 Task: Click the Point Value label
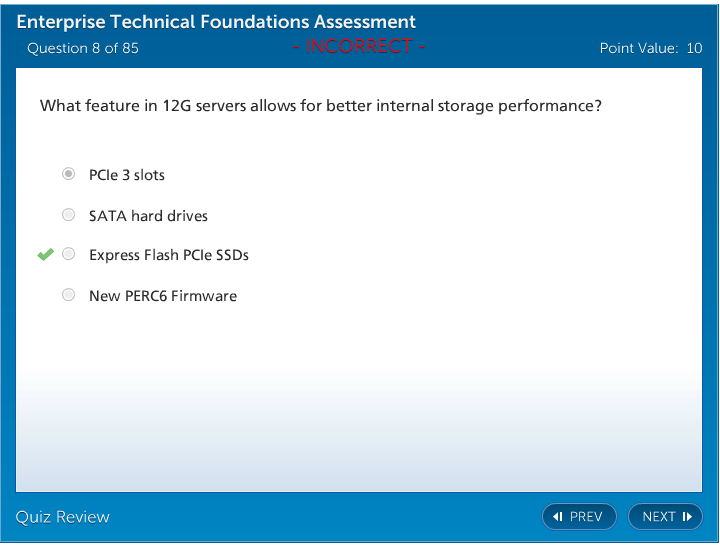click(x=639, y=48)
